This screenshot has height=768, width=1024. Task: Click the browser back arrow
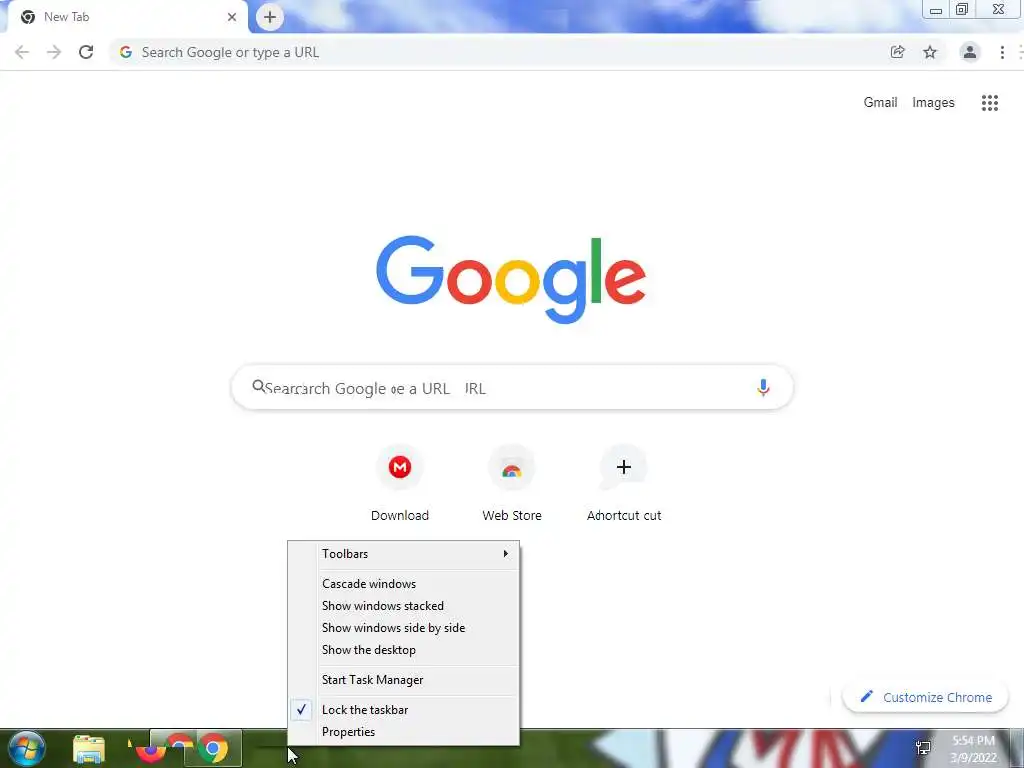[22, 52]
